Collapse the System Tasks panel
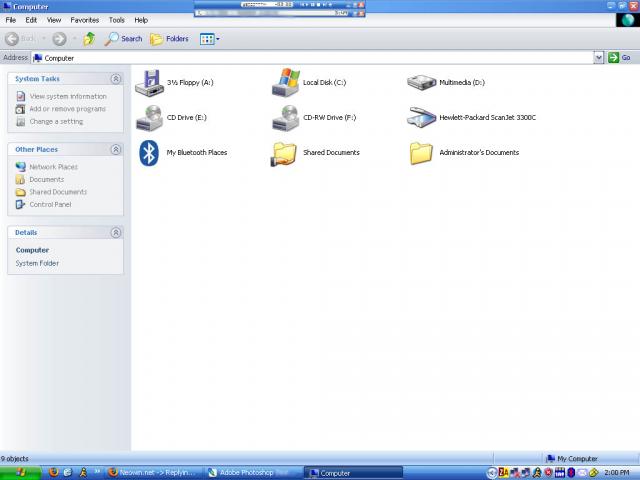640x480 pixels. 116,79
